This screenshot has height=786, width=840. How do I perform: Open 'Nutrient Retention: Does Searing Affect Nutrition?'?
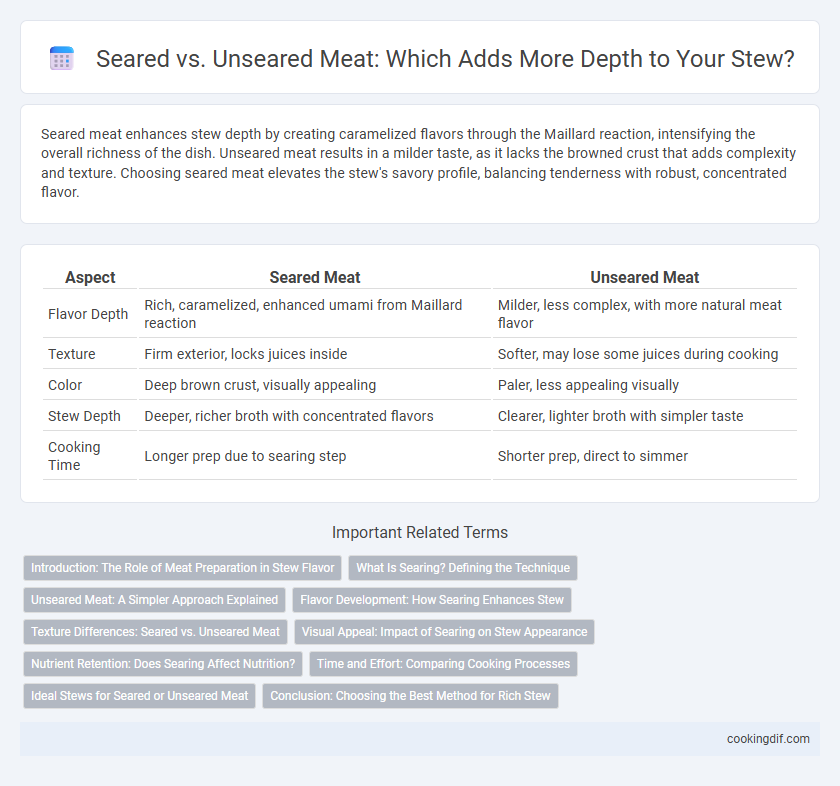coord(163,664)
